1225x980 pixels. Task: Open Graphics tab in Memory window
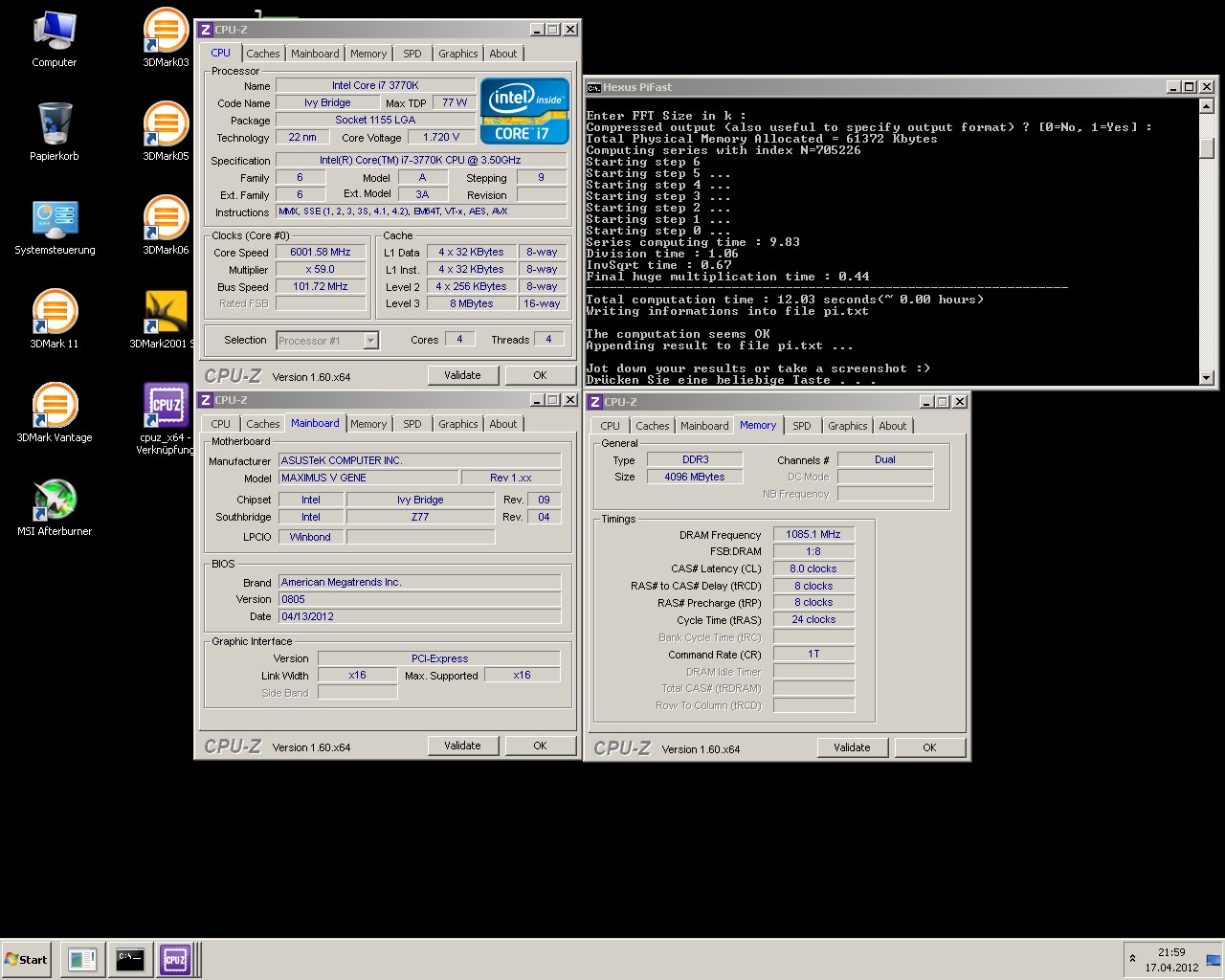(x=848, y=426)
